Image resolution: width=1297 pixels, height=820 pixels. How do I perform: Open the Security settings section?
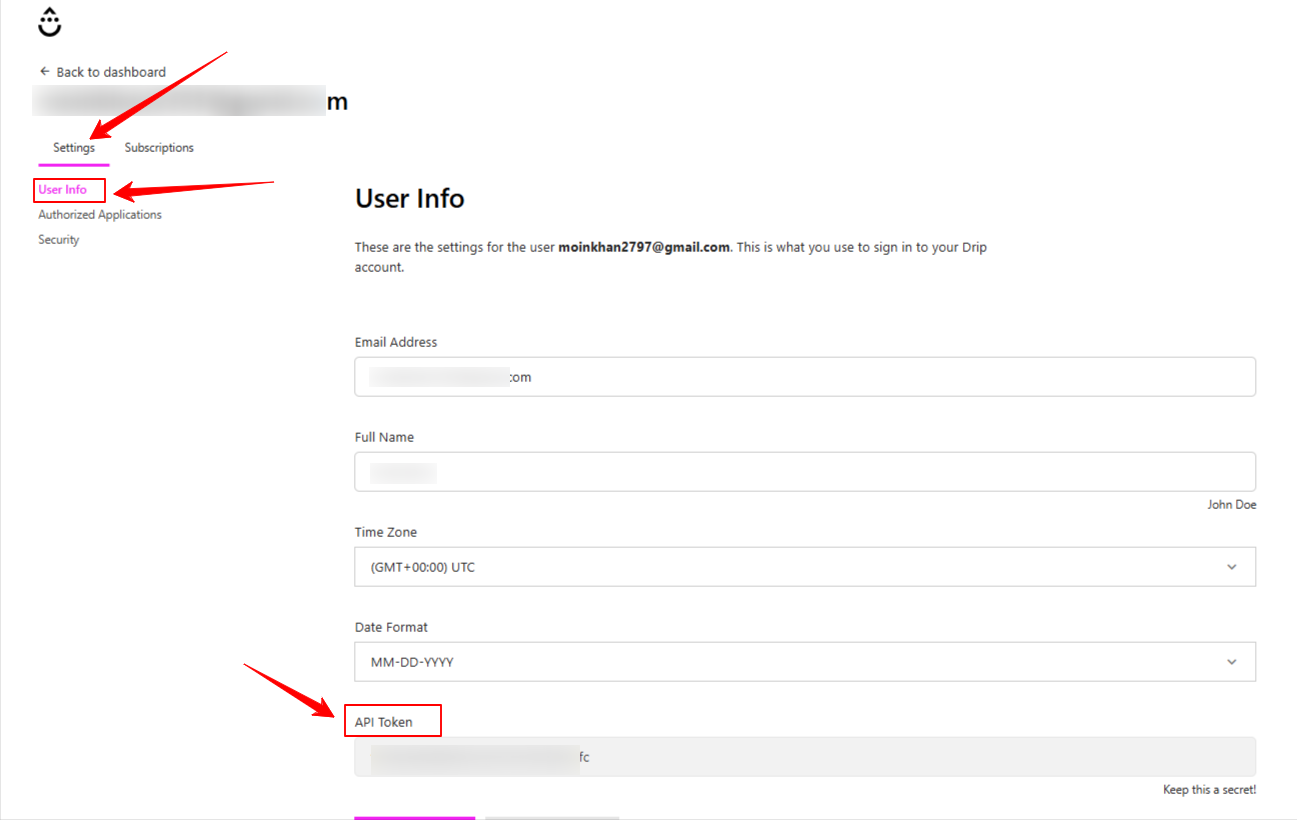point(57,239)
